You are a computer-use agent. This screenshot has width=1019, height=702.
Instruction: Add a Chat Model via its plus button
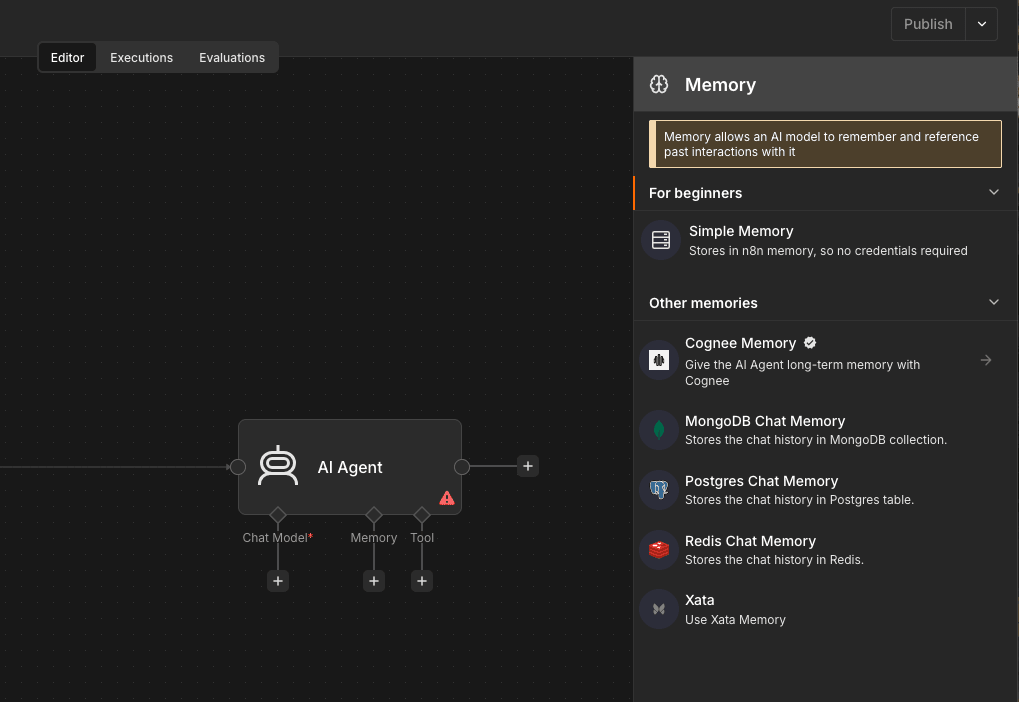(278, 581)
